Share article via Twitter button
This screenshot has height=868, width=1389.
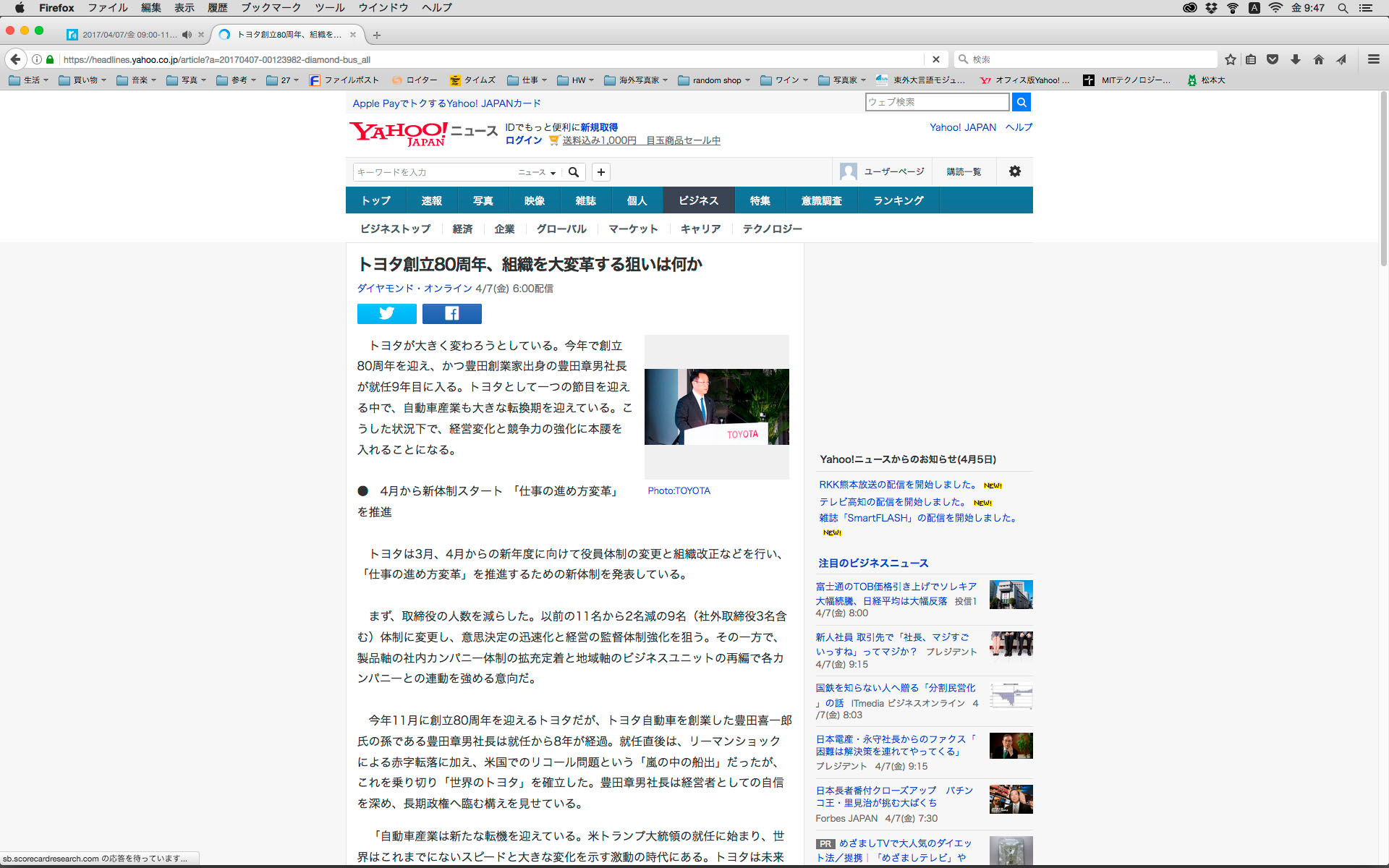pos(386,313)
